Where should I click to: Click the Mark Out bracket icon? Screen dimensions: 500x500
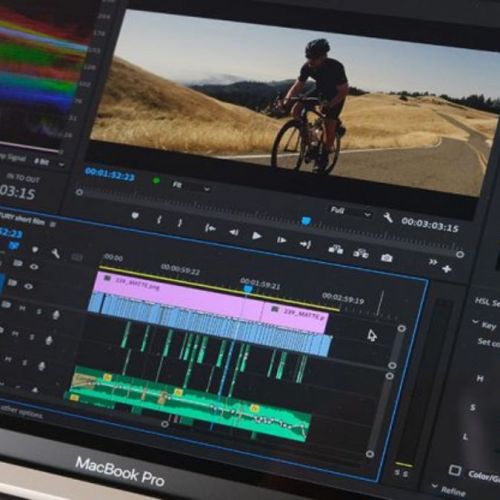pyautogui.click(x=180, y=223)
